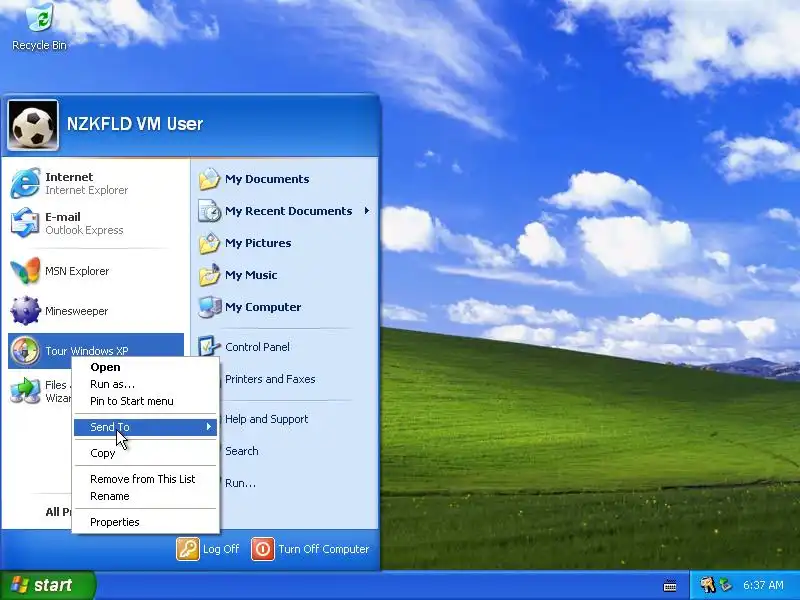Click the Recycle Bin label
800x600 pixels.
tap(39, 45)
